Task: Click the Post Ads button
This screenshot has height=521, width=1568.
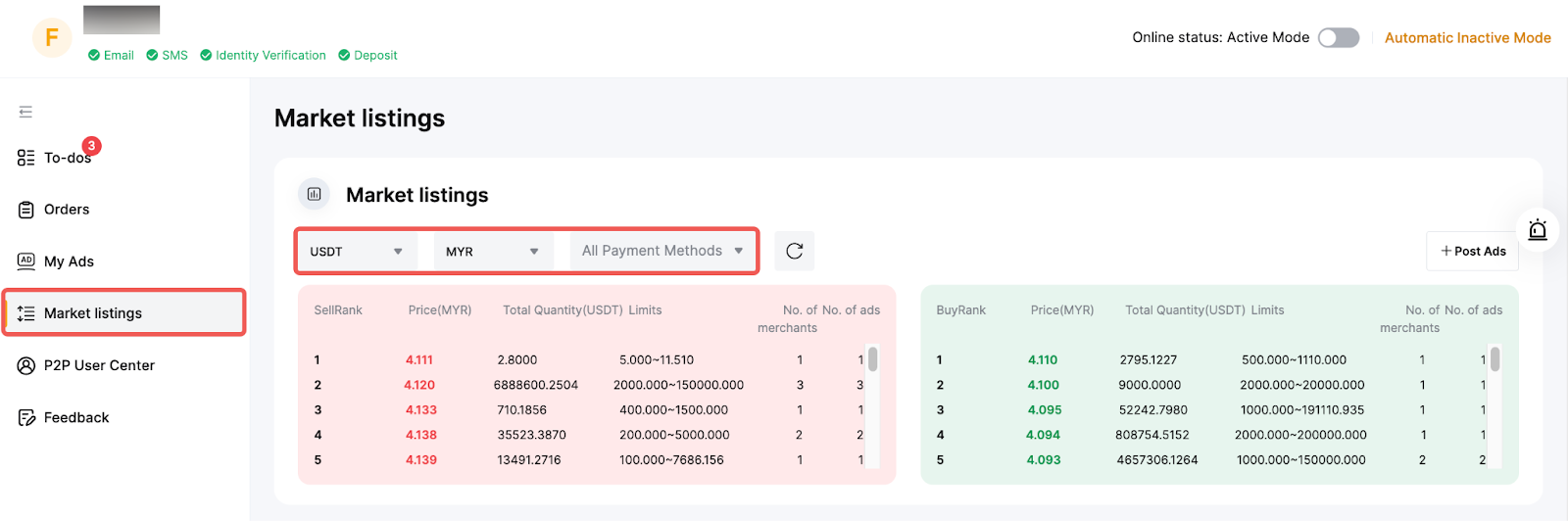Action: (1472, 252)
